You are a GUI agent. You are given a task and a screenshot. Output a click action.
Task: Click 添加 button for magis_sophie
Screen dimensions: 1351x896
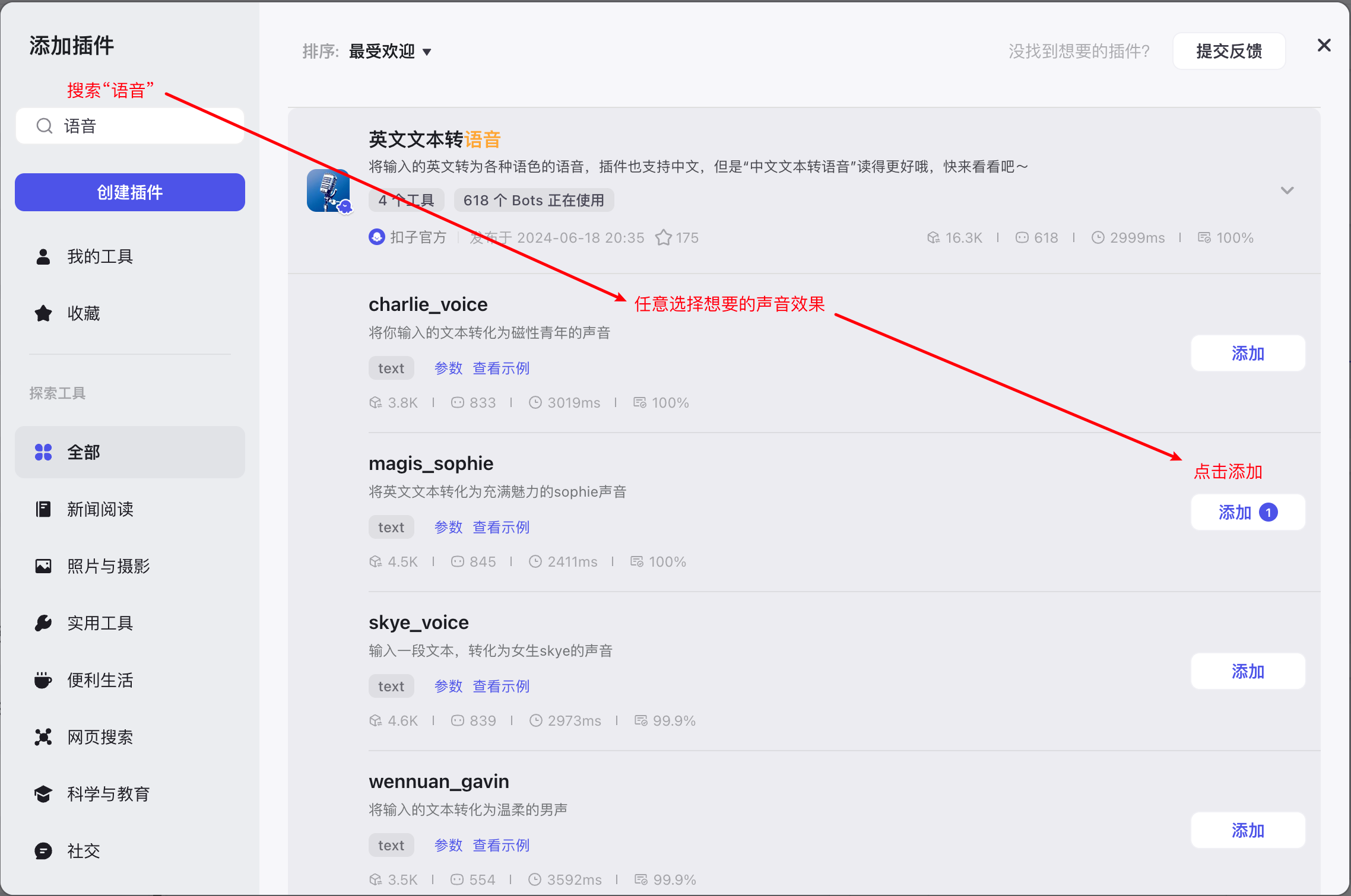point(1248,513)
